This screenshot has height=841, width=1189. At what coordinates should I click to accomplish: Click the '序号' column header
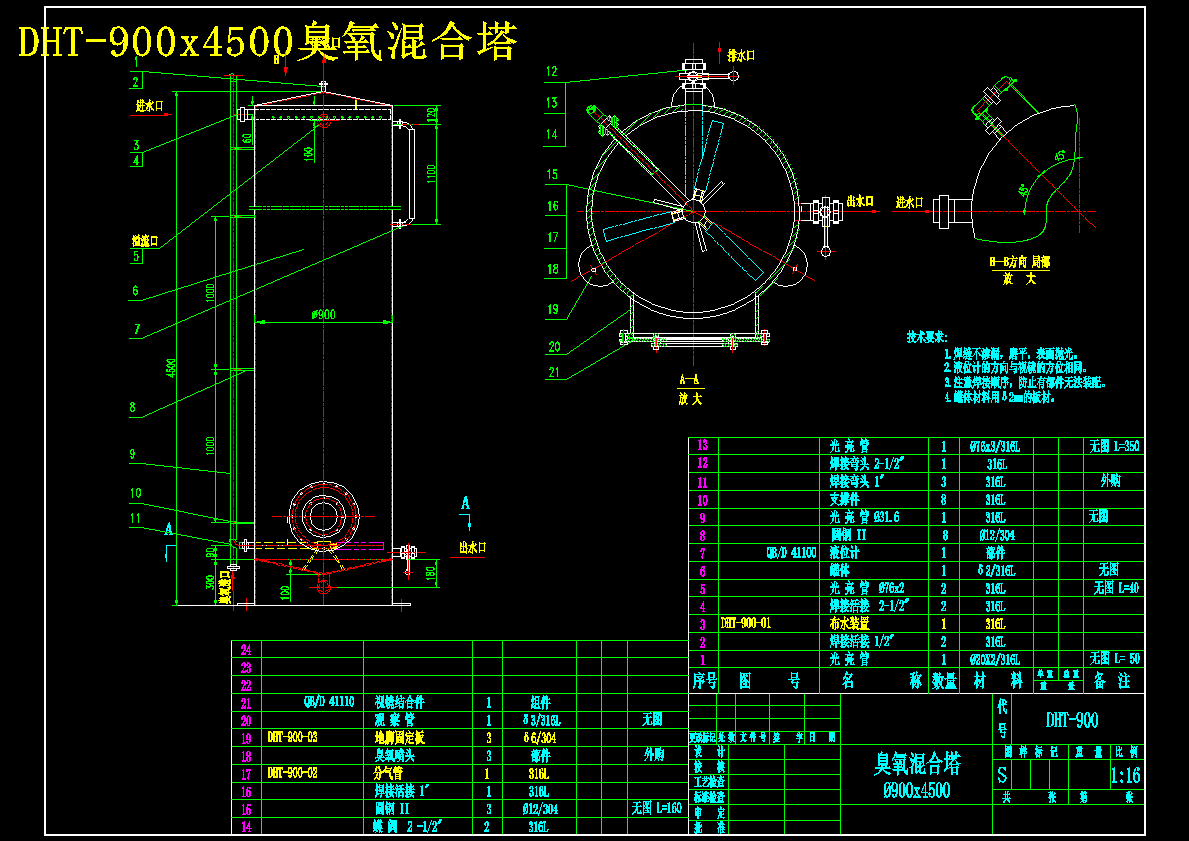[705, 682]
